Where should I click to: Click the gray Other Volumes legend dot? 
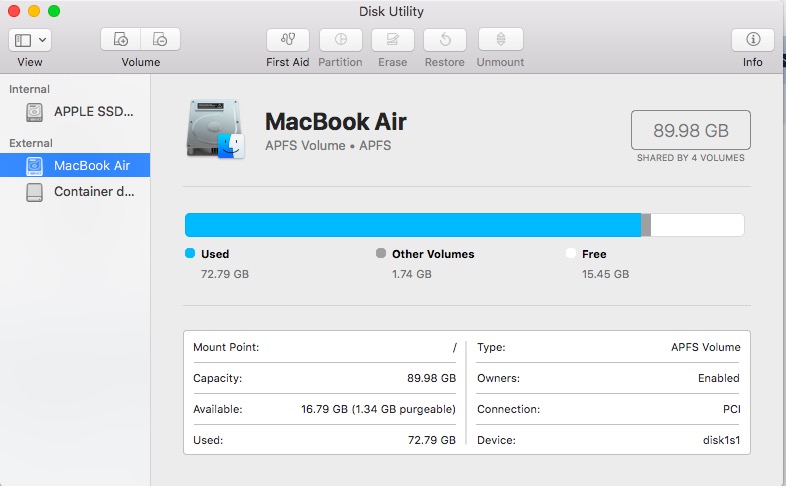point(381,253)
